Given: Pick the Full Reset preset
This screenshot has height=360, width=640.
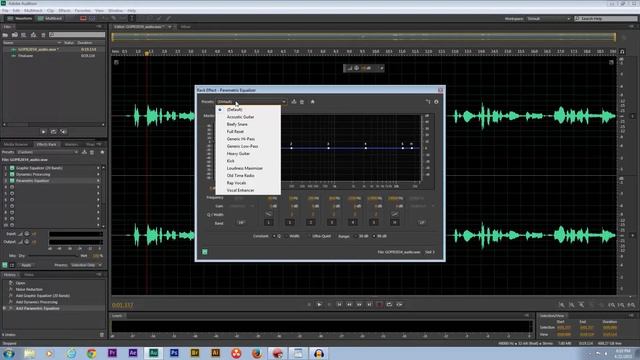Looking at the screenshot, I should (235, 131).
